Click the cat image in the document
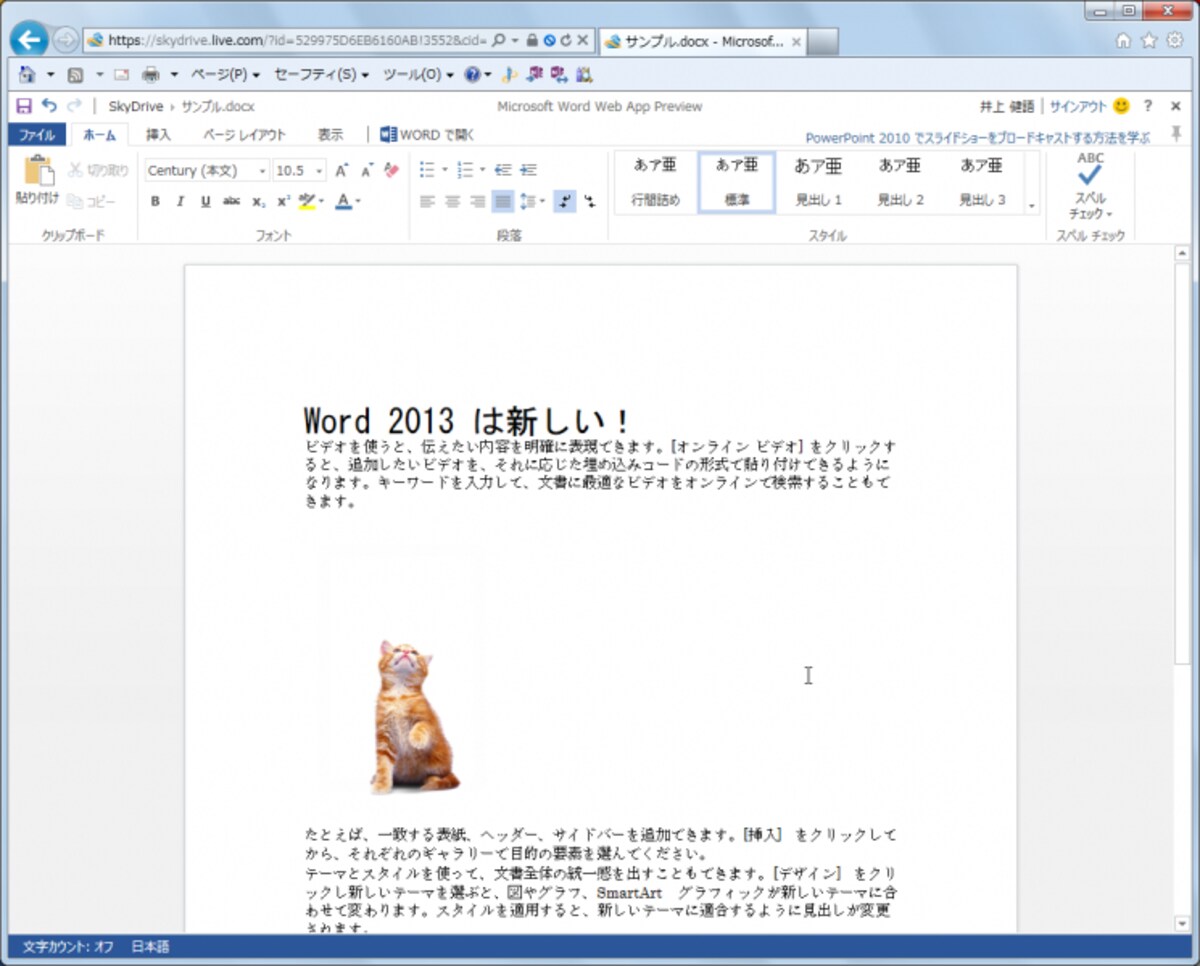Screen dimensions: 1200x966 click(414, 716)
